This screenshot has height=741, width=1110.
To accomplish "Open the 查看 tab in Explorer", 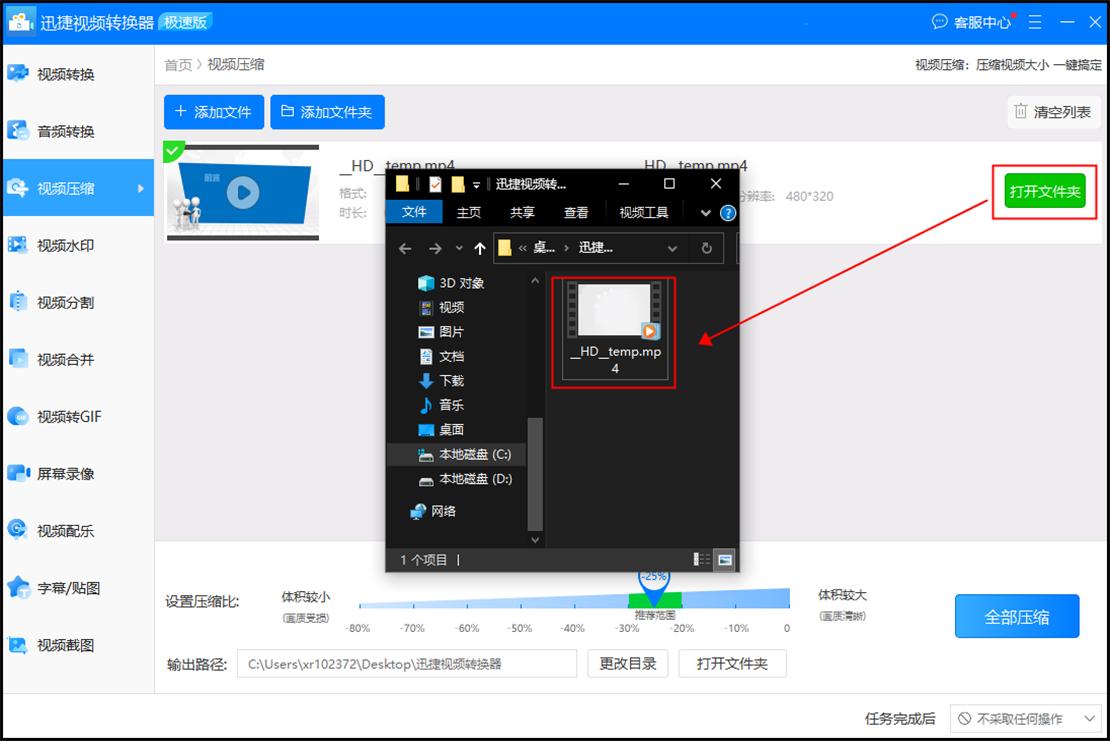I will pos(575,211).
